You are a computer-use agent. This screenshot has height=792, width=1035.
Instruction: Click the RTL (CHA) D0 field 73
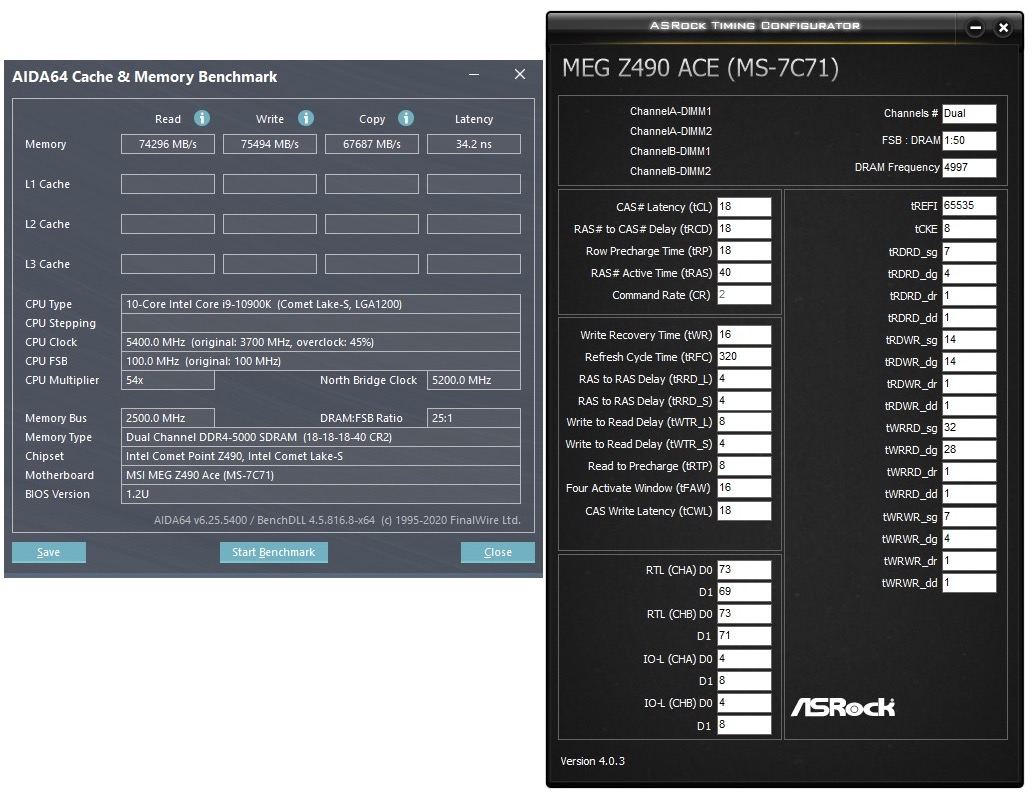[x=744, y=570]
